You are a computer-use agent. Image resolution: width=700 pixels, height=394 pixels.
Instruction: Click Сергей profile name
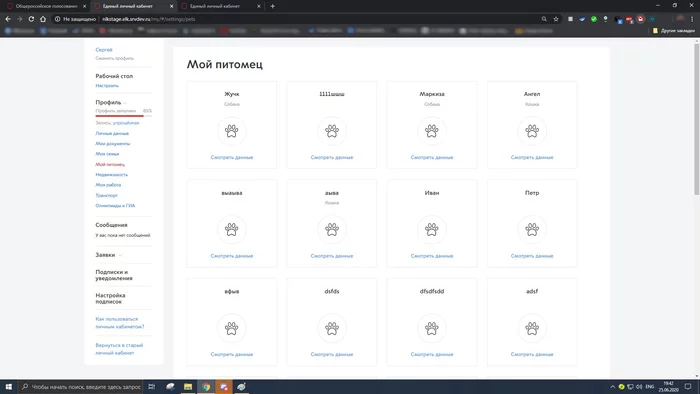coord(104,50)
